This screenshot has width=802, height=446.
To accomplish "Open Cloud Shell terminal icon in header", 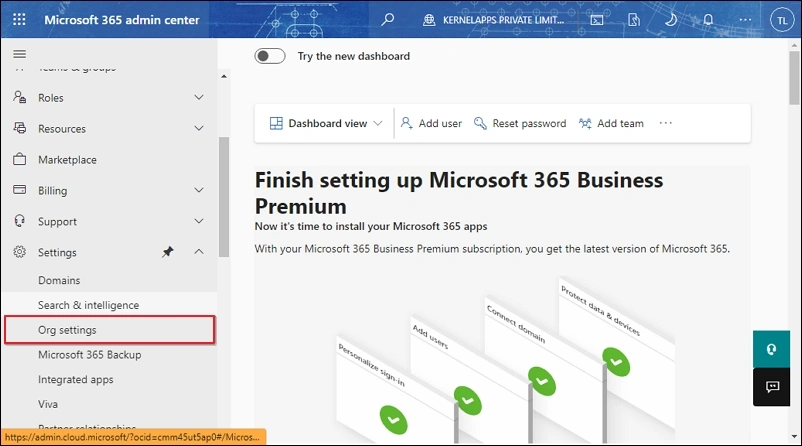I will (597, 20).
